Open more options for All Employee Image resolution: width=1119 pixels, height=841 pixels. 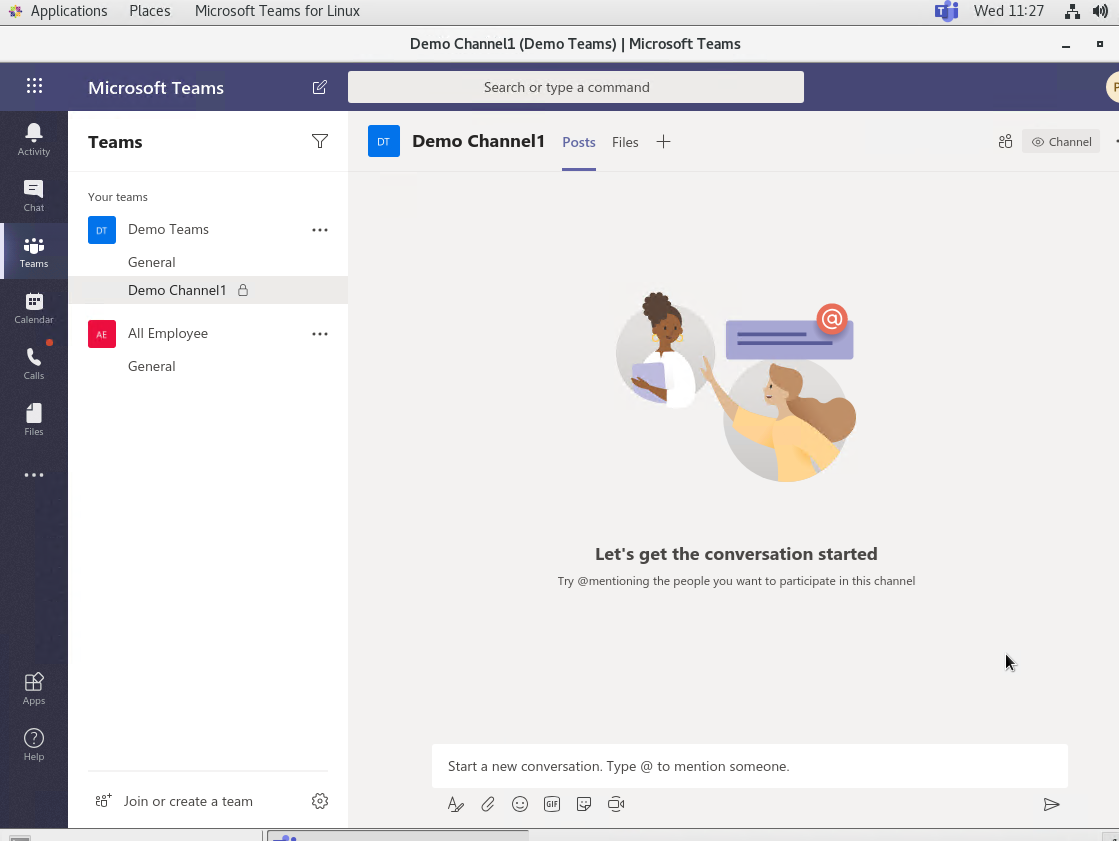320,334
